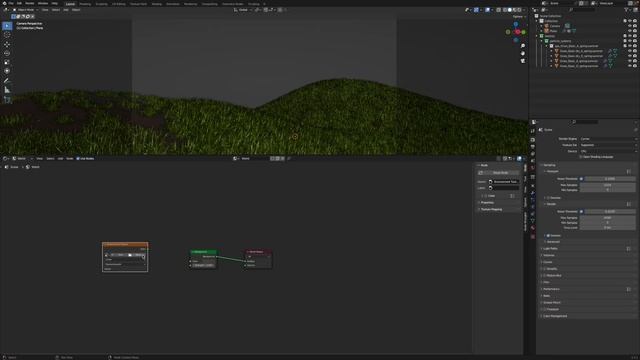Open the Render menu
The image size is (640, 360).
click(29, 3)
